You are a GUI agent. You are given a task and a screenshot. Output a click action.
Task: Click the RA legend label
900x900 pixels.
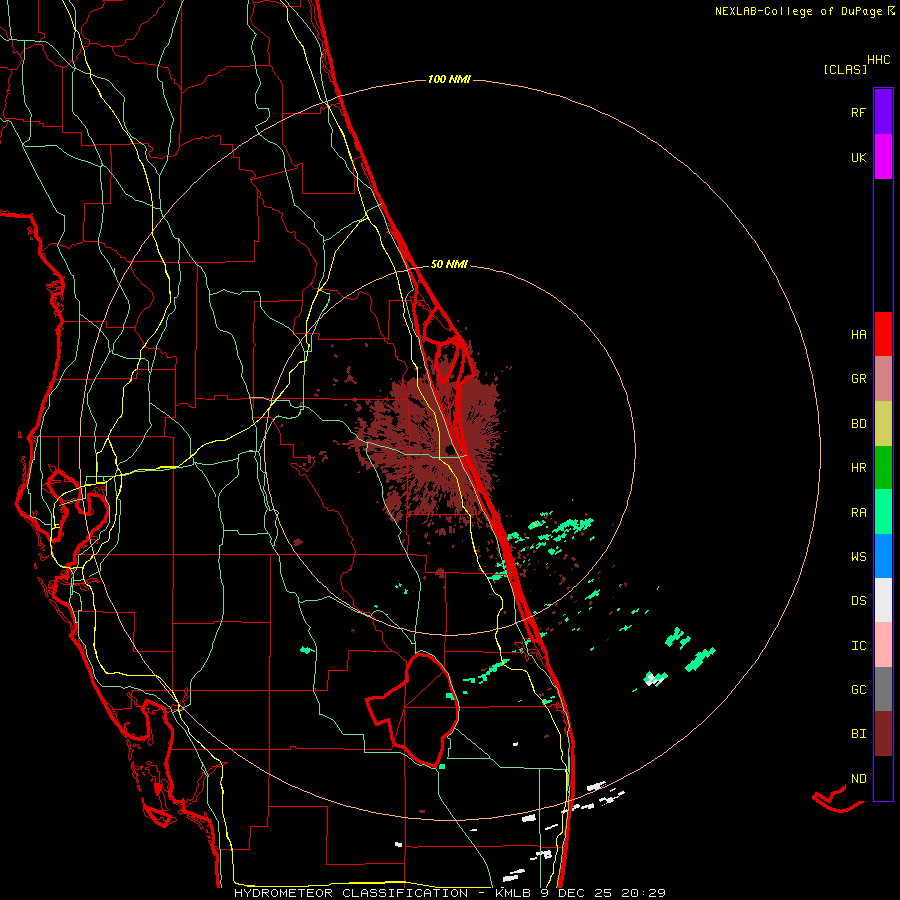[858, 513]
